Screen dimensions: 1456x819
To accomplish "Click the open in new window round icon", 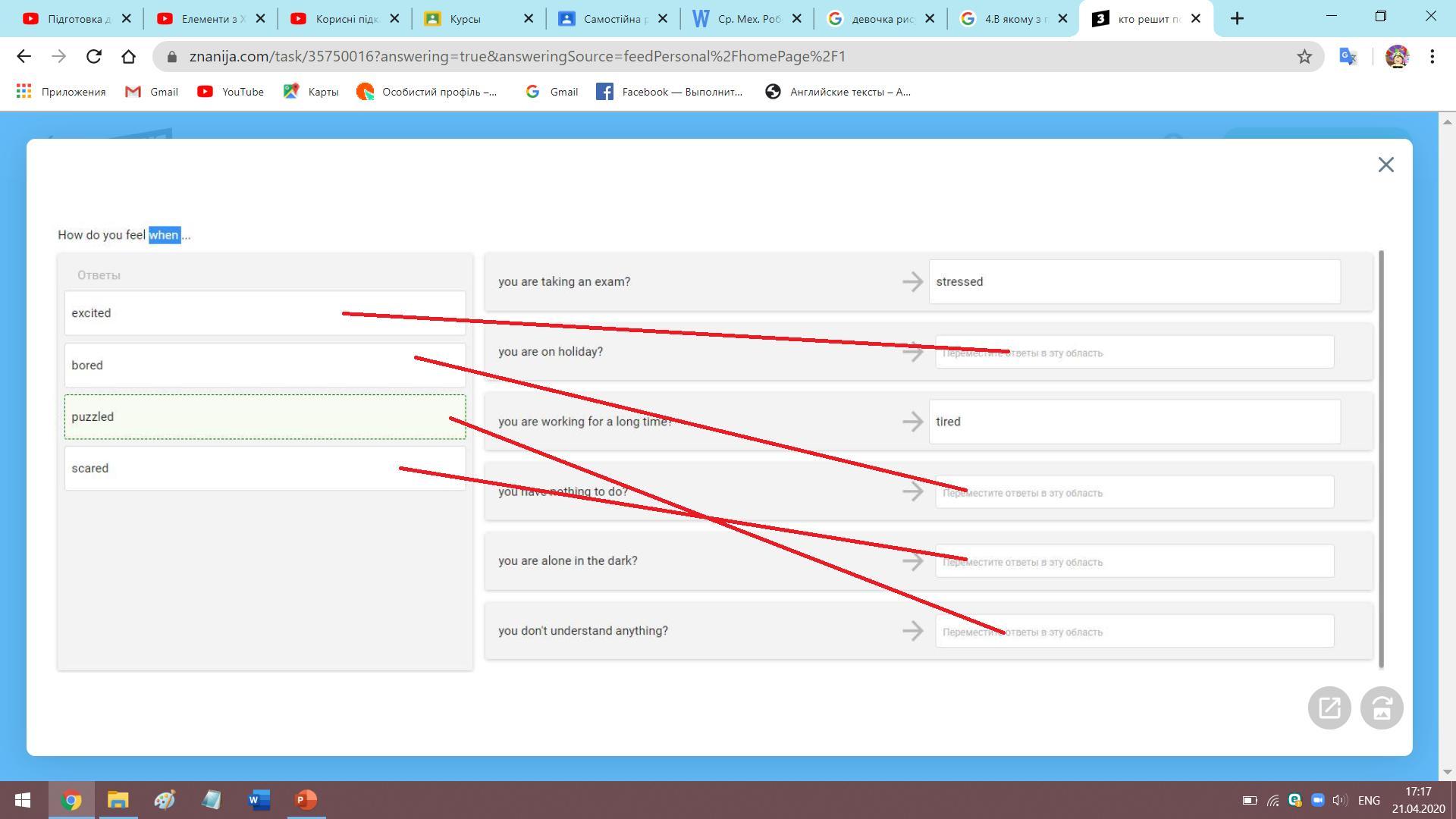I will tap(1329, 708).
